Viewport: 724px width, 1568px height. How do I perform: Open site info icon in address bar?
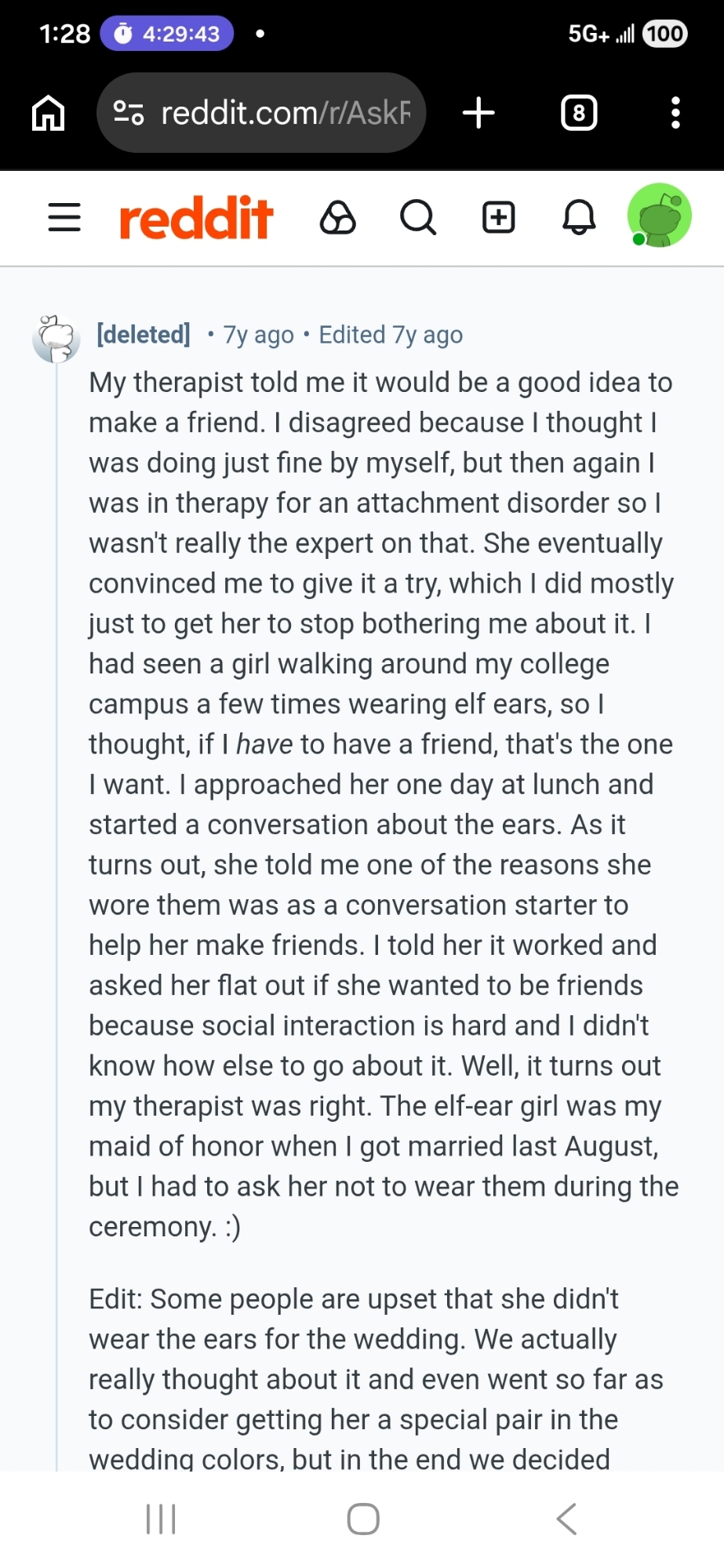pyautogui.click(x=129, y=113)
